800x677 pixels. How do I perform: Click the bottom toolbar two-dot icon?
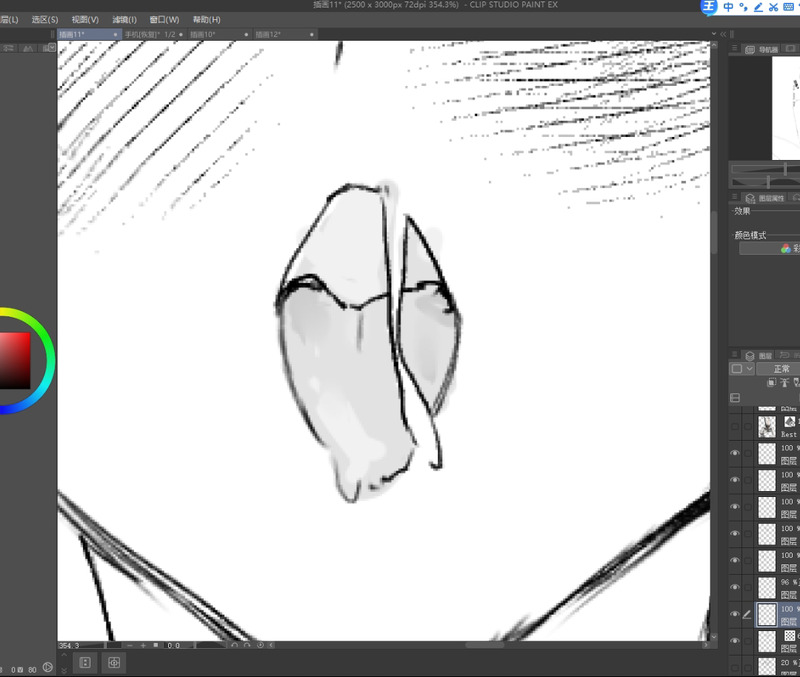point(85,663)
